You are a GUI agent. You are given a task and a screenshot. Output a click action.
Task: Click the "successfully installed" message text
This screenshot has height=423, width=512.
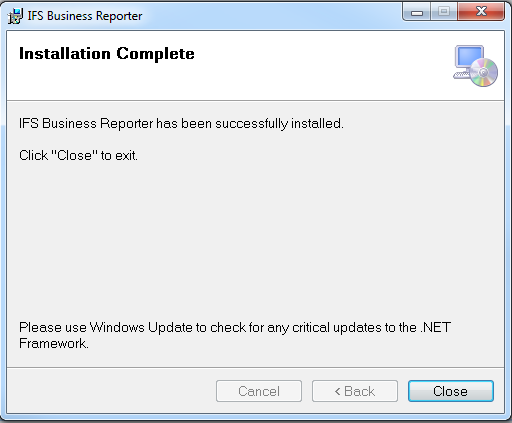click(x=181, y=124)
